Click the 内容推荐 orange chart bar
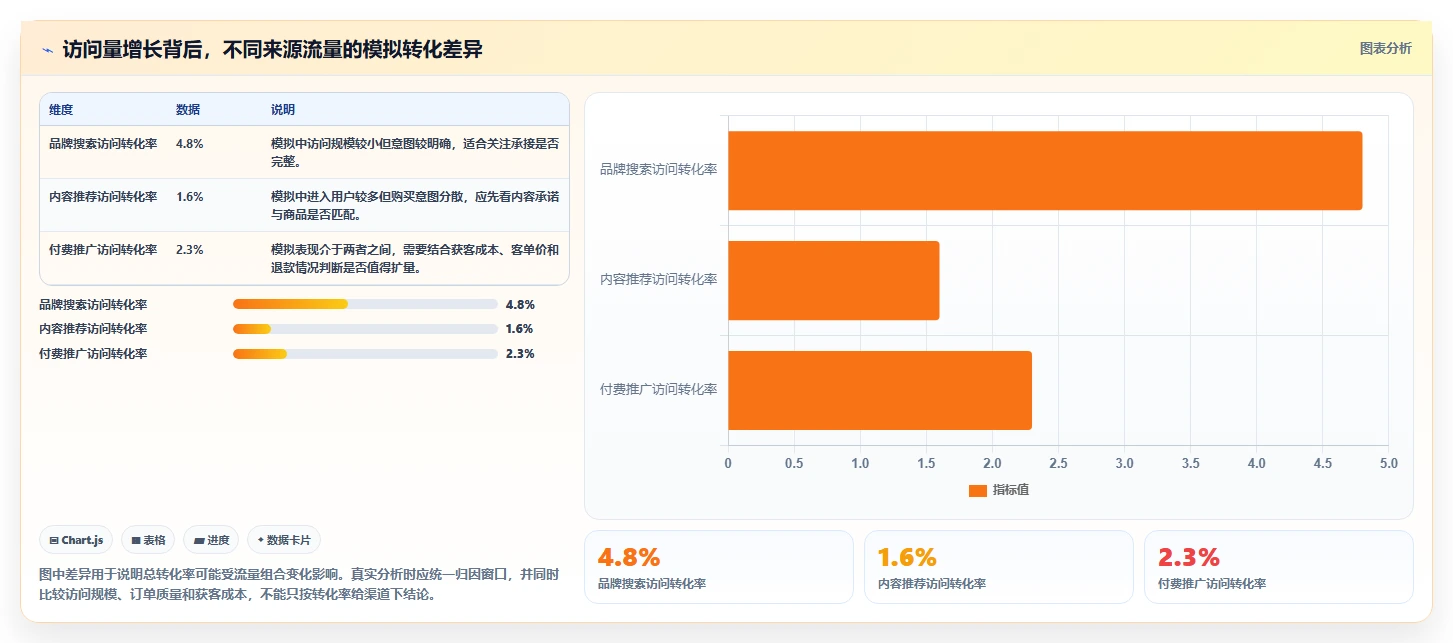This screenshot has width=1453, height=643. [x=834, y=280]
